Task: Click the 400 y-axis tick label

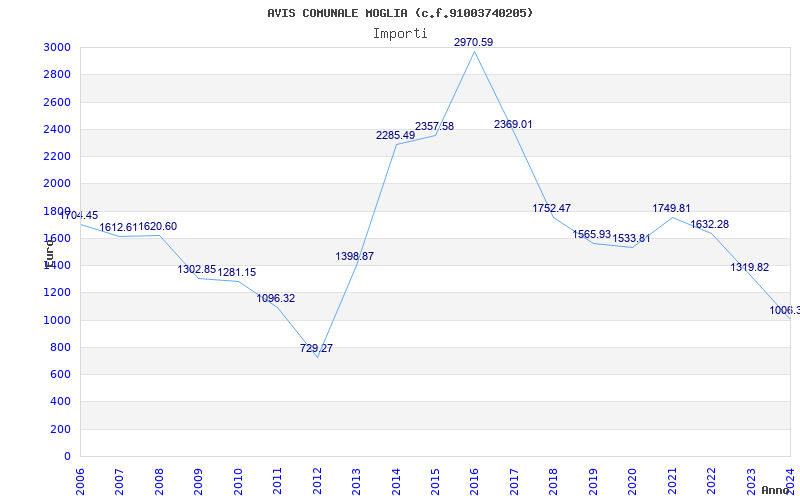Action: pyautogui.click(x=60, y=402)
